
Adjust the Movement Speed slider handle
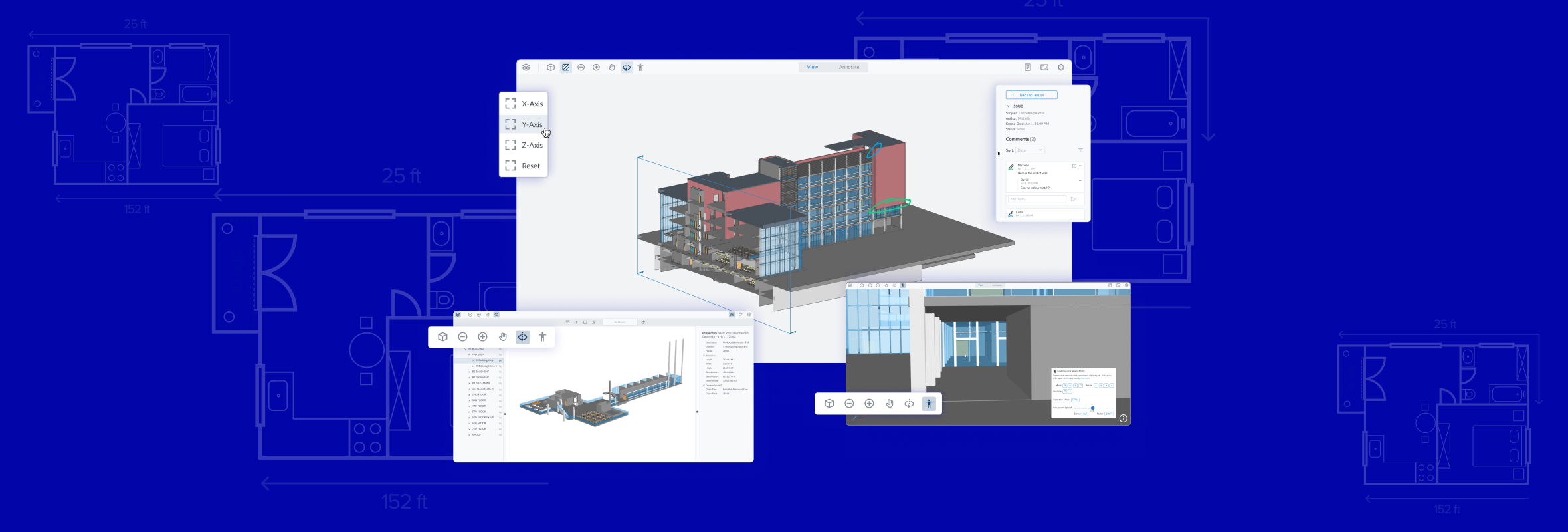[1092, 408]
